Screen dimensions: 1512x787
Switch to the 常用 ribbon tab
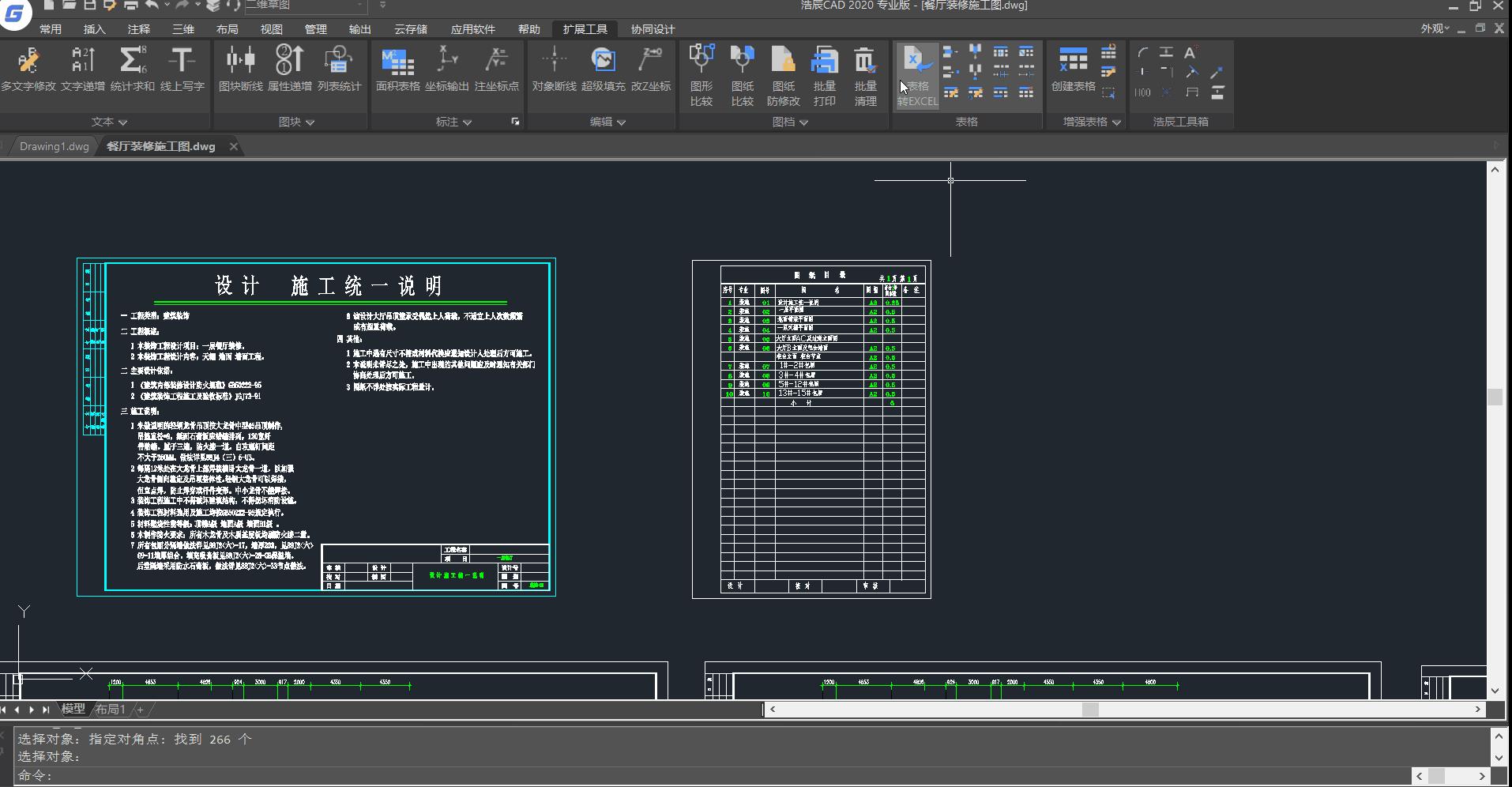pos(51,29)
